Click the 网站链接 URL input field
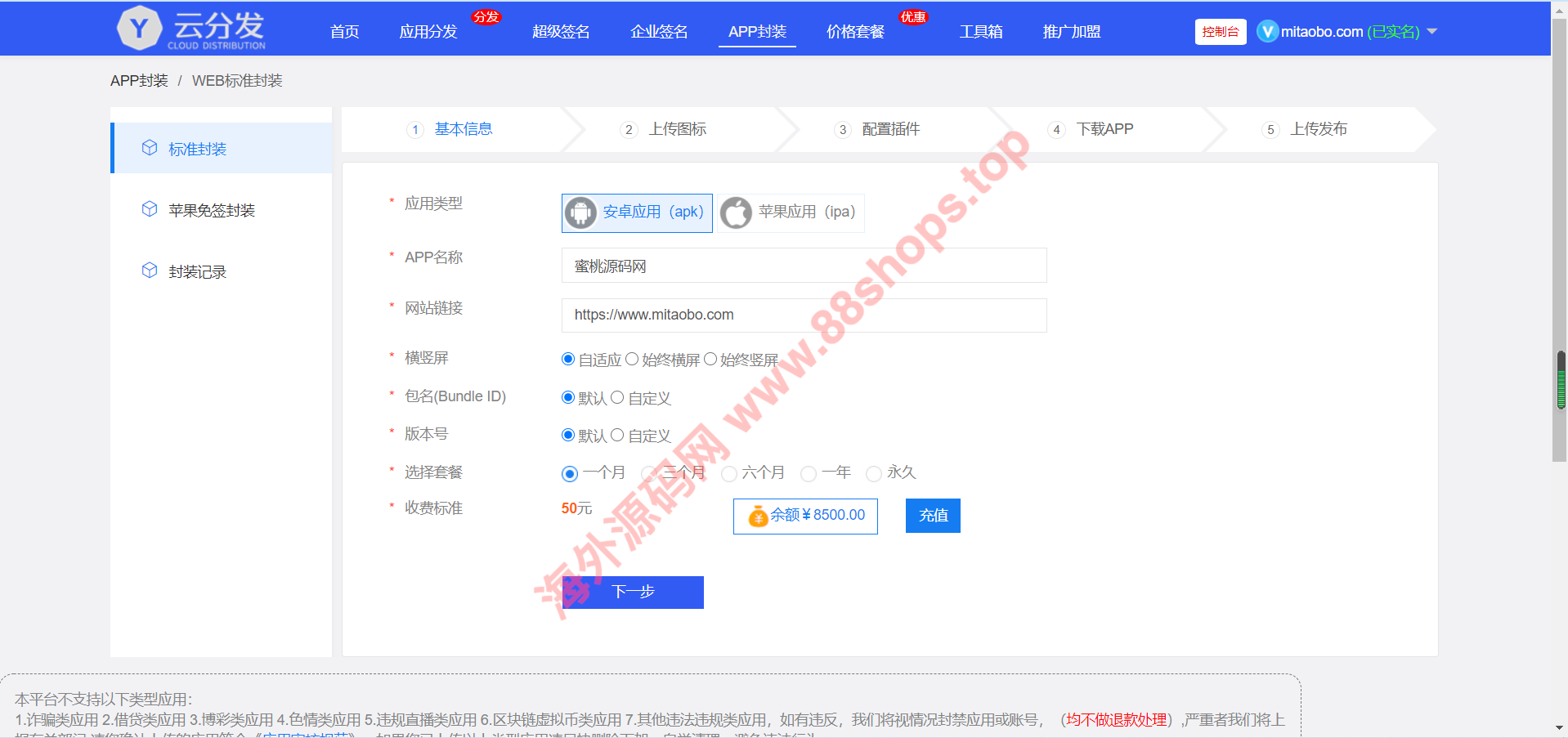 (804, 315)
